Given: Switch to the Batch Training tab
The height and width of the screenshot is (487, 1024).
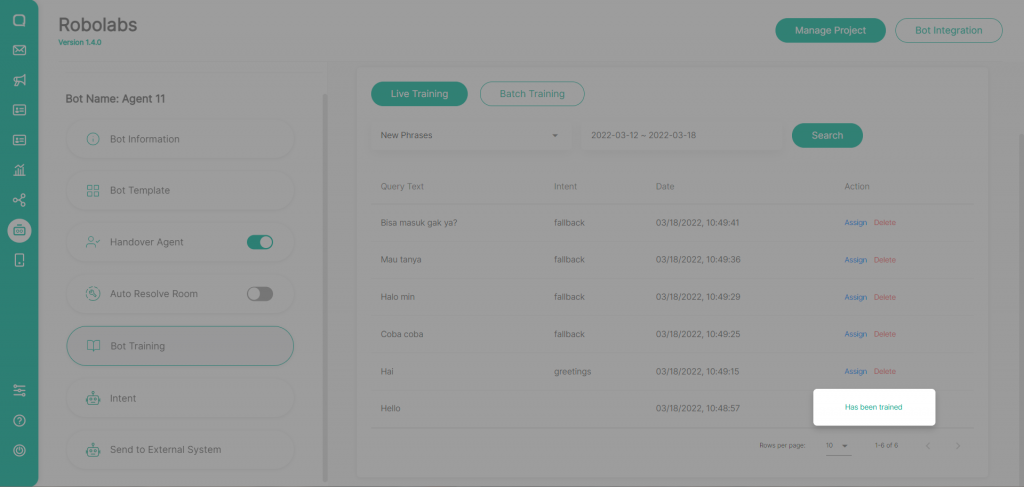Looking at the screenshot, I should pos(532,94).
